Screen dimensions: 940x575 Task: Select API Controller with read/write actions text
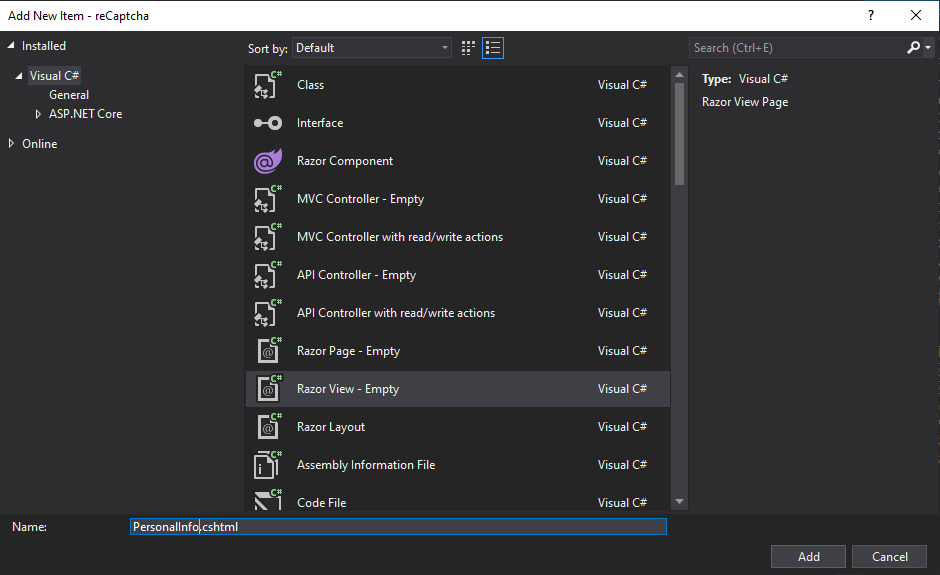(x=396, y=313)
